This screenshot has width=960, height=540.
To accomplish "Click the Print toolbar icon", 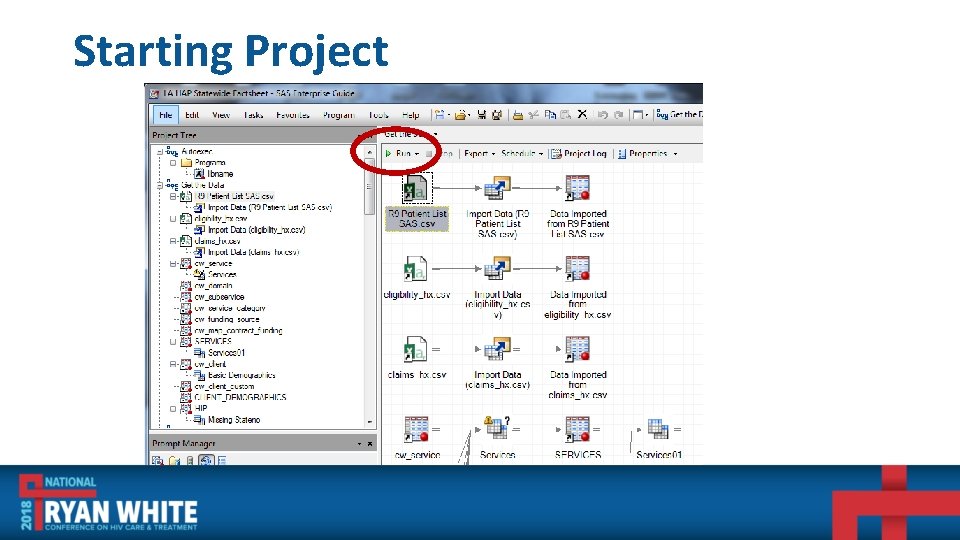I will [x=518, y=115].
